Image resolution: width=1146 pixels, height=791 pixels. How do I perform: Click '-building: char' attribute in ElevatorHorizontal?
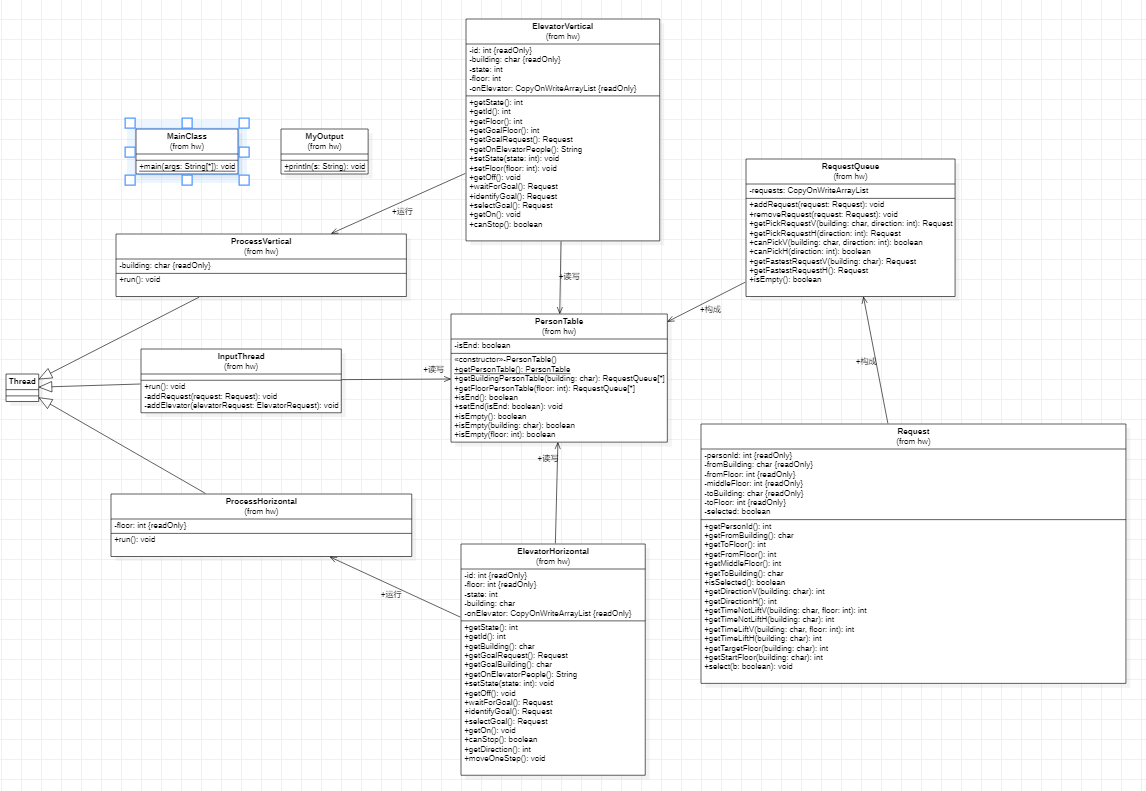click(490, 604)
